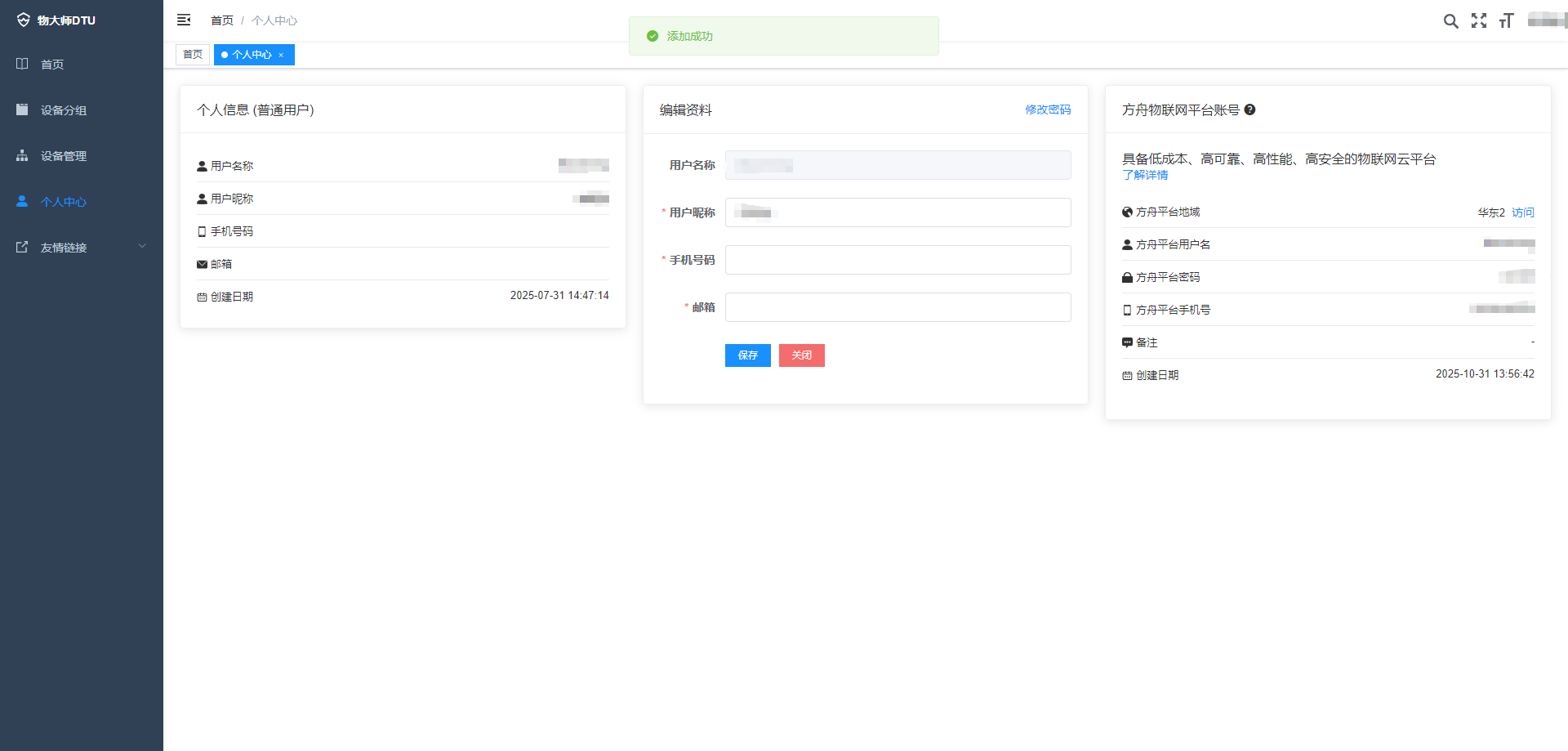Image resolution: width=1568 pixels, height=751 pixels.
Task: Go to 首页 in the sidebar
Action: [52, 65]
